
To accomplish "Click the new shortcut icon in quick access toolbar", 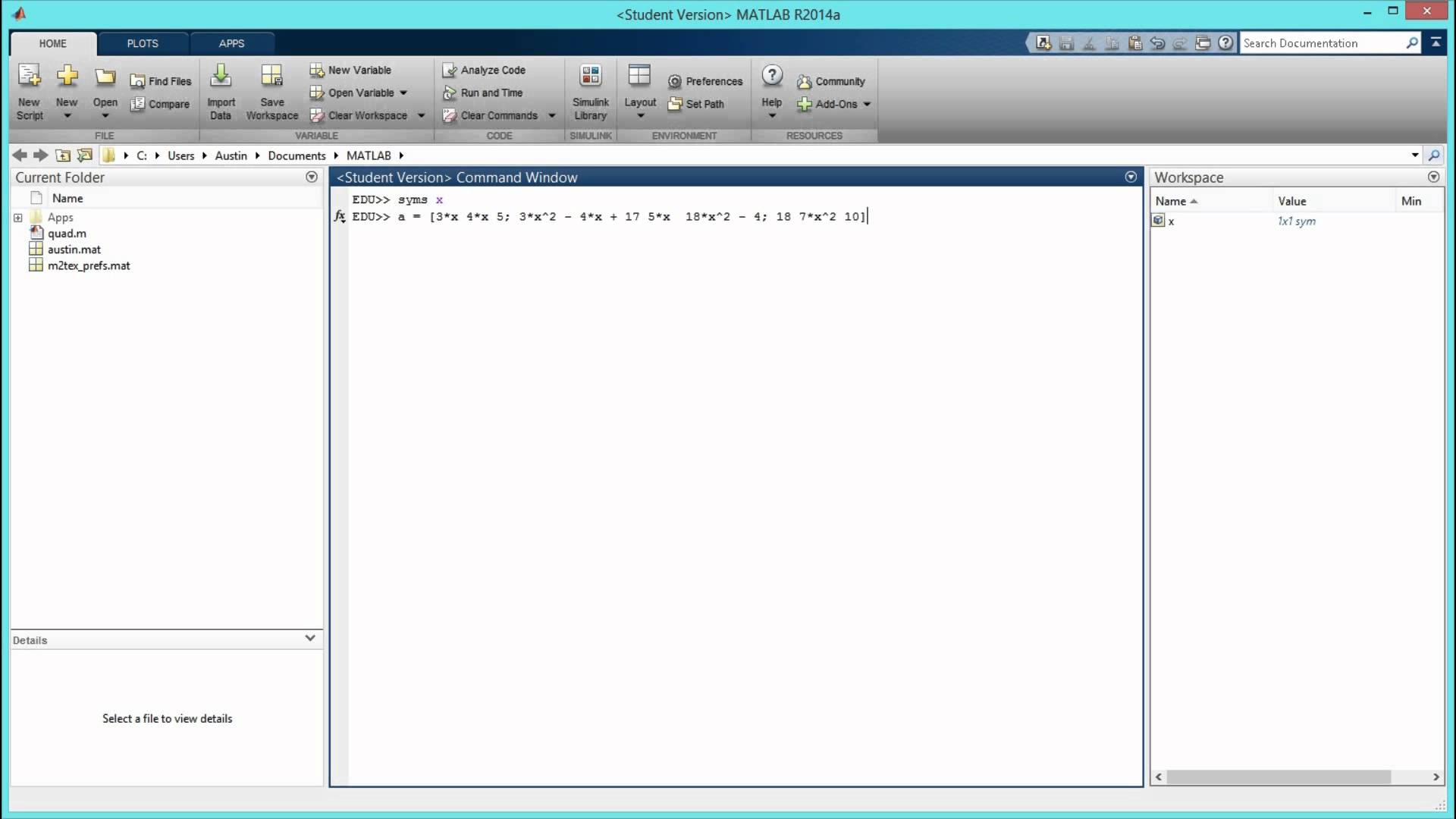I will [x=1043, y=43].
